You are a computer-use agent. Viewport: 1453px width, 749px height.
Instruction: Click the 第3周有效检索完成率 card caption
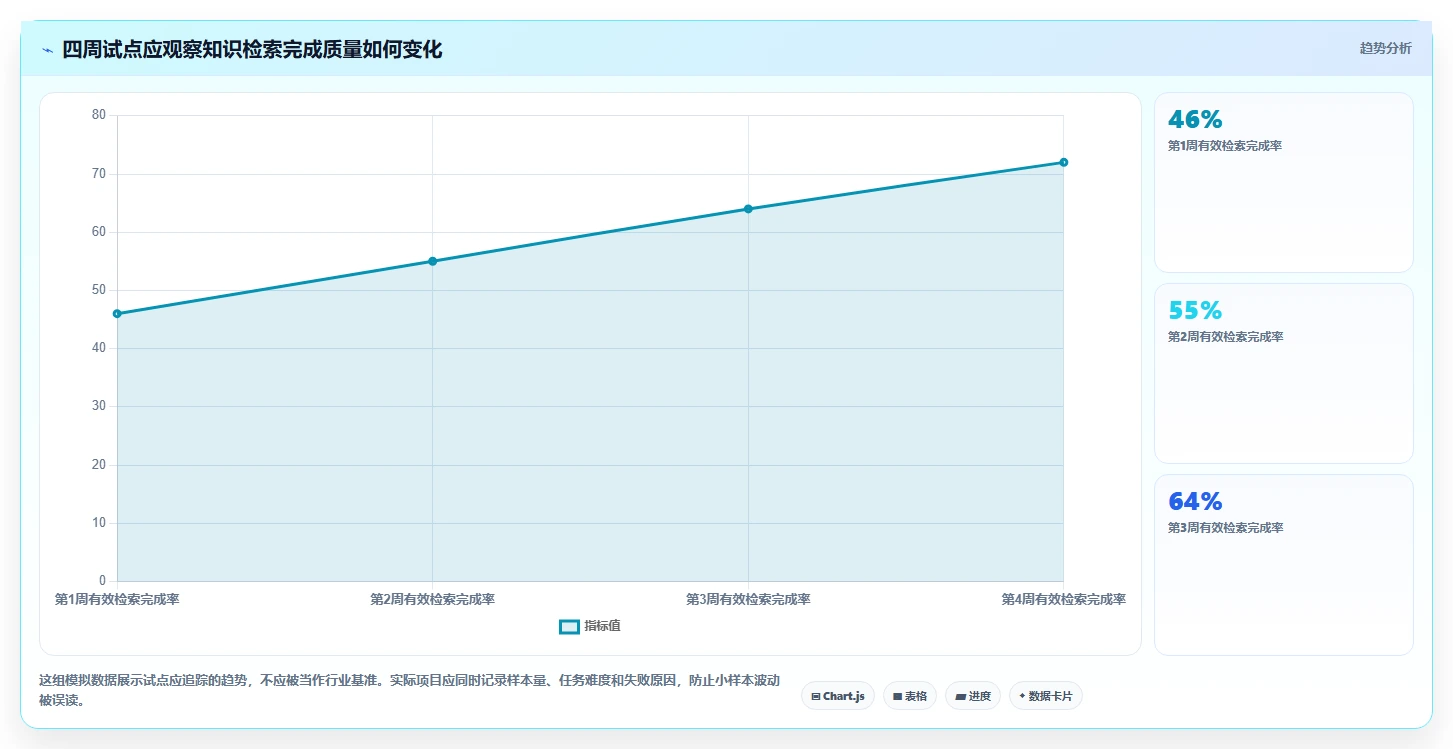click(1225, 528)
